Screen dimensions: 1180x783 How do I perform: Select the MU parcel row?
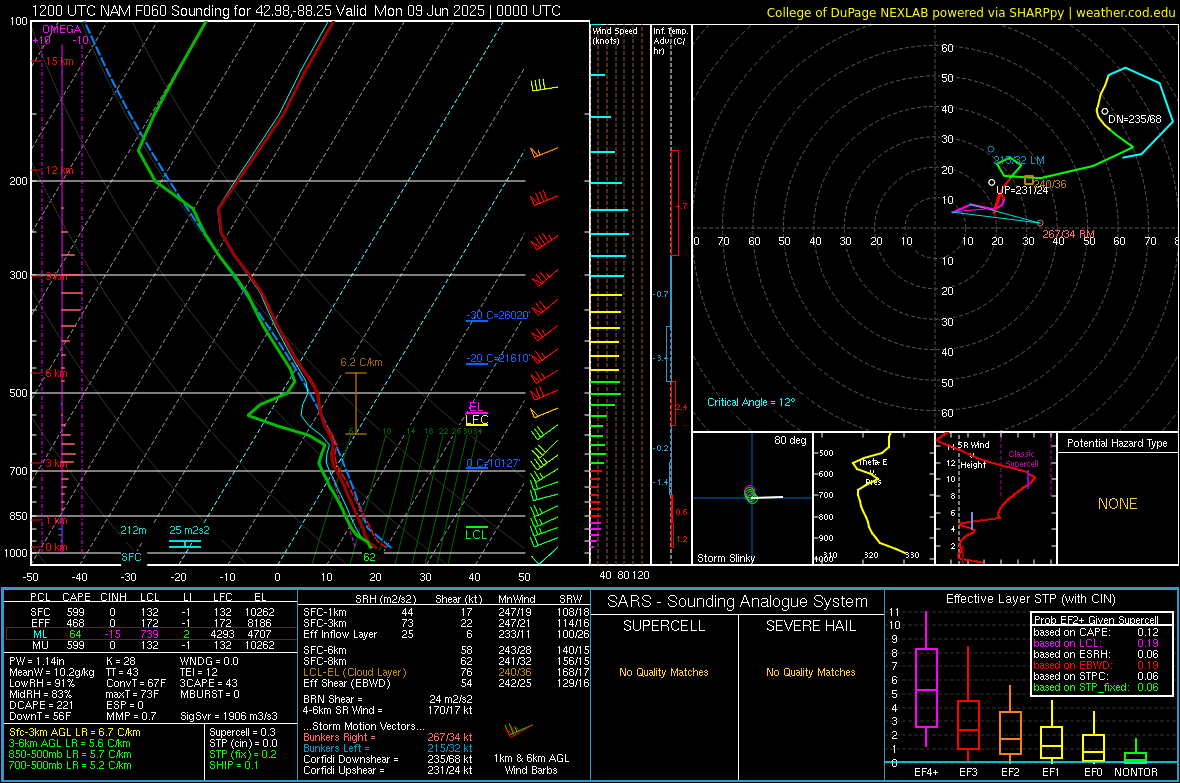[150, 645]
